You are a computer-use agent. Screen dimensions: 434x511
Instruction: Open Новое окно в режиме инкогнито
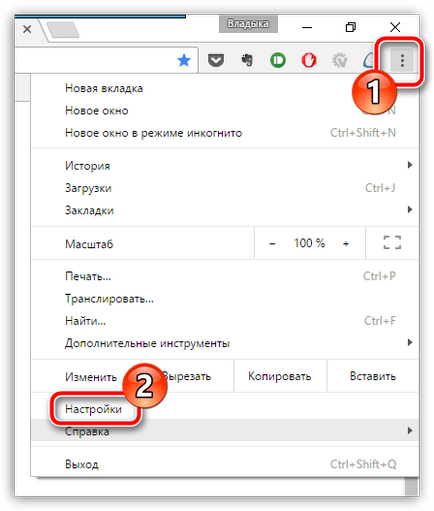click(x=225, y=133)
